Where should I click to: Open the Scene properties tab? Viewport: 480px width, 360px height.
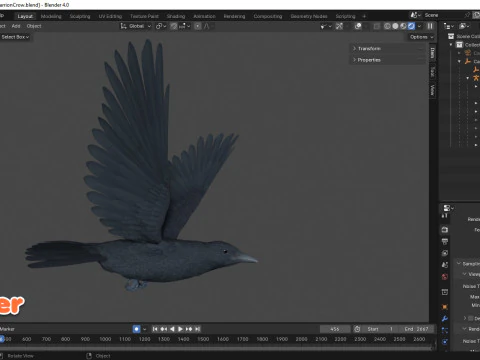tap(445, 265)
